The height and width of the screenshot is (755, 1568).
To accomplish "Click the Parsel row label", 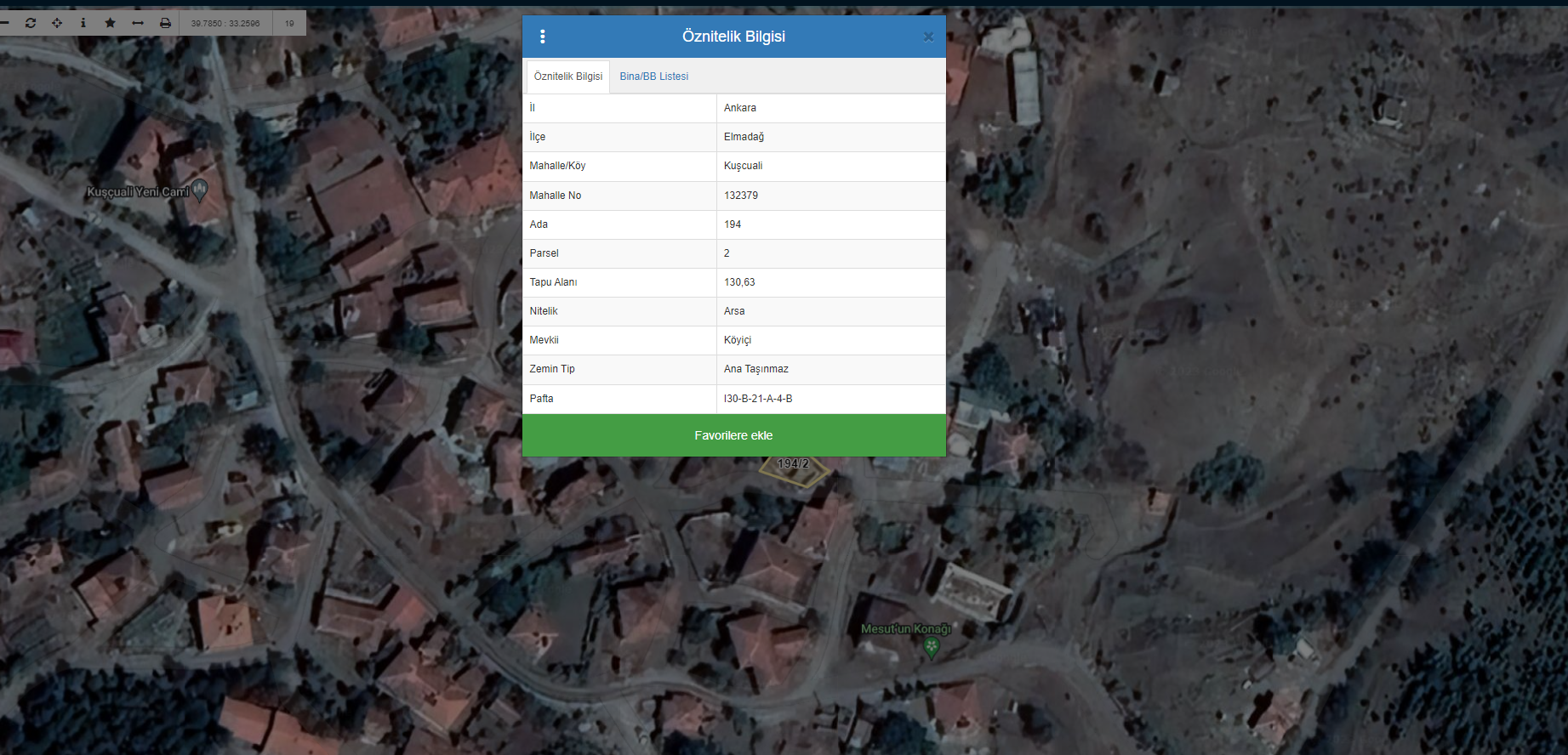I will pos(544,253).
